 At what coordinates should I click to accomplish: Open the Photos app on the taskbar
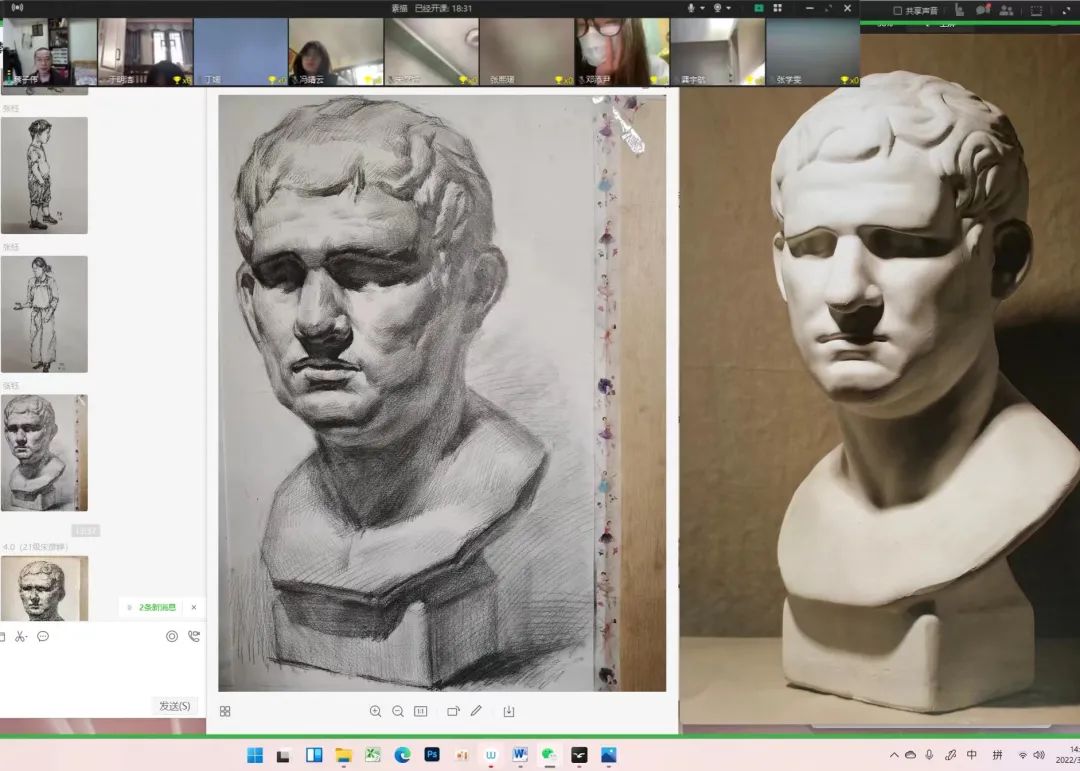608,755
